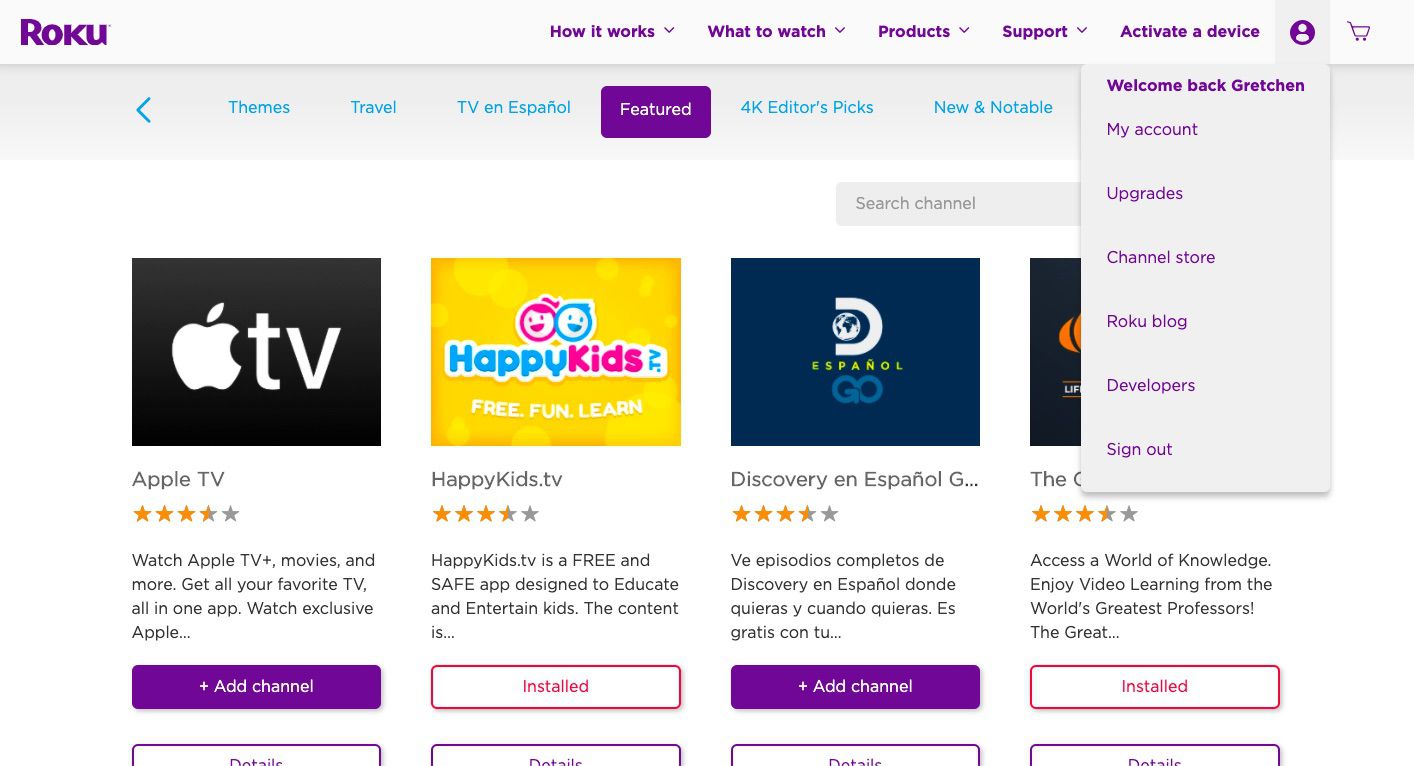1414x766 pixels.
Task: Select Upgrades in account menu
Action: [1145, 193]
